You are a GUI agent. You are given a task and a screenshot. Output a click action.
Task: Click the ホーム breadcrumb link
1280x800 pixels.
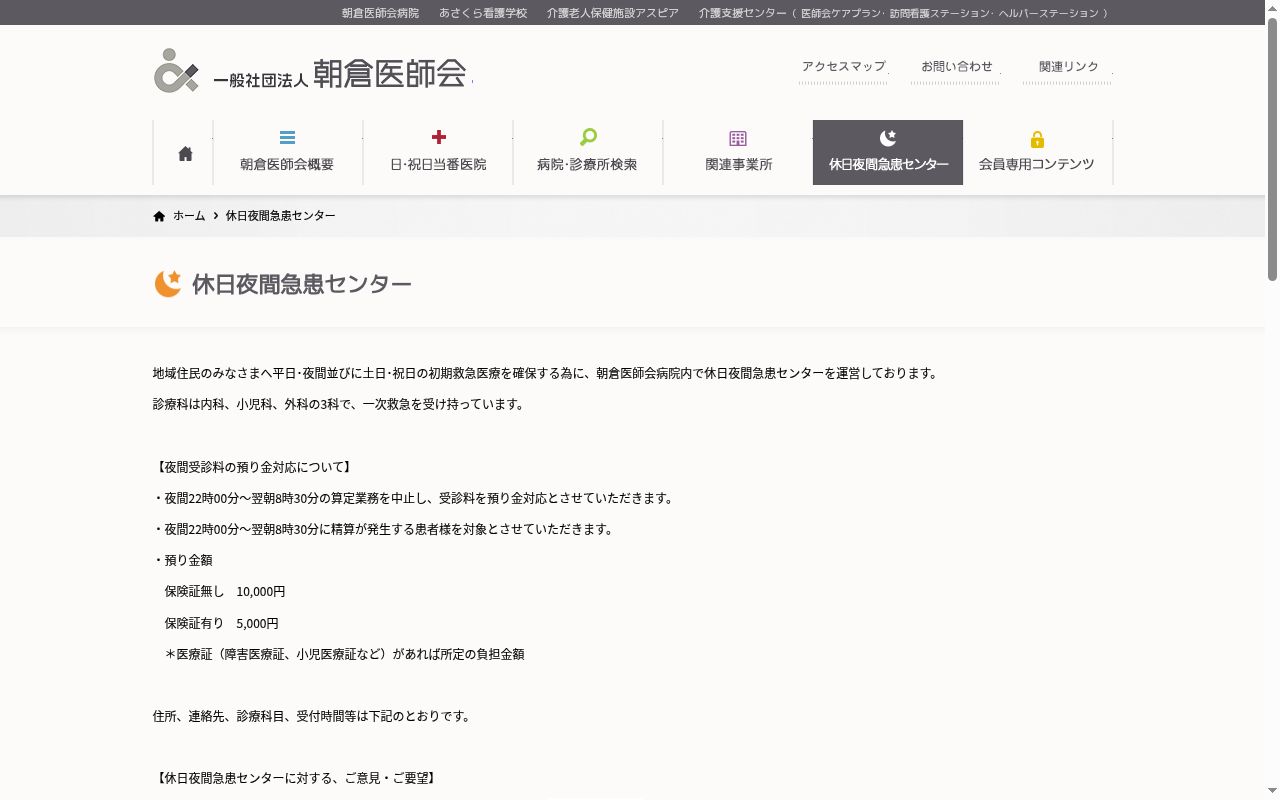click(x=189, y=216)
